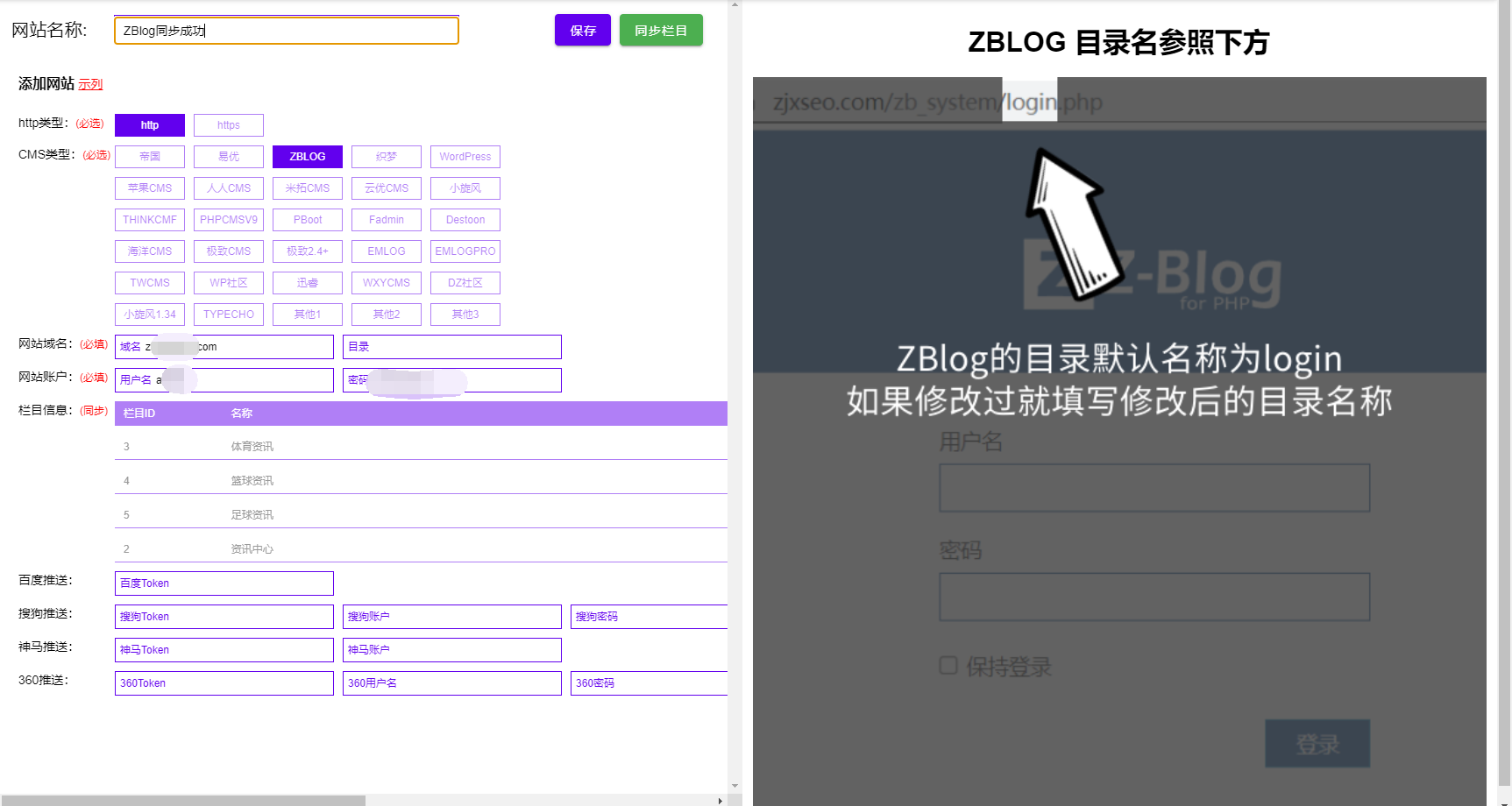The width and height of the screenshot is (1512, 806).
Task: Choose DZ社区 type
Action: point(465,283)
